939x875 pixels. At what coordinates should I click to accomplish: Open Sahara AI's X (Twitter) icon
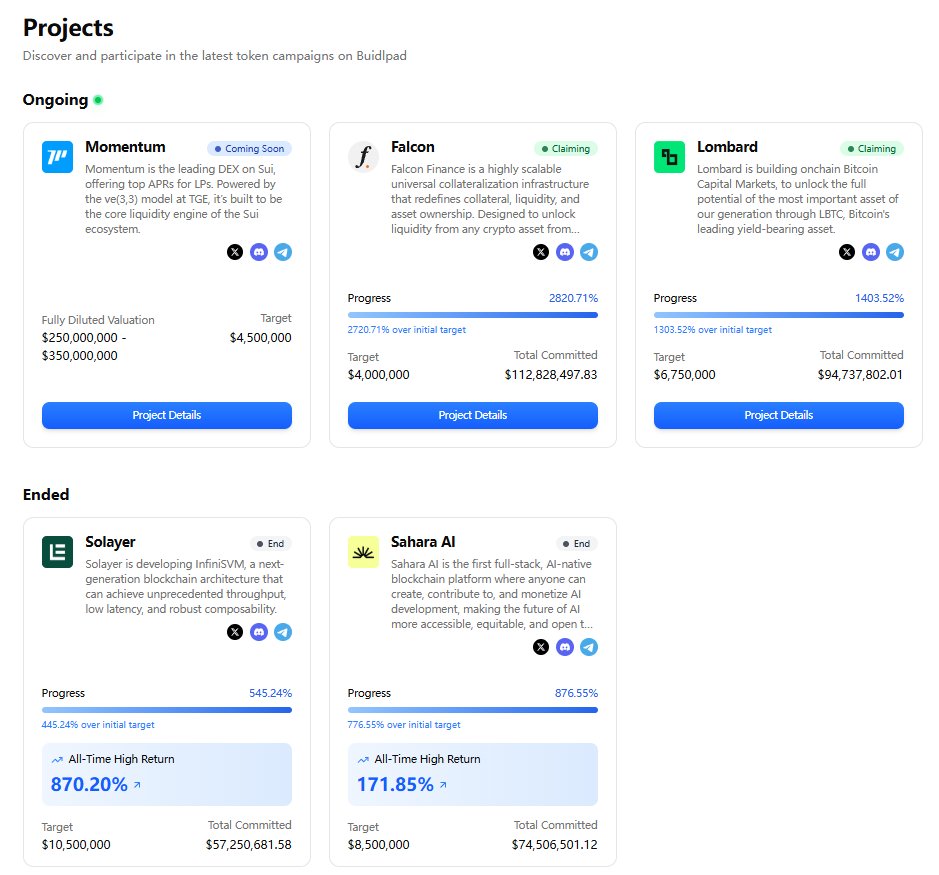click(541, 647)
